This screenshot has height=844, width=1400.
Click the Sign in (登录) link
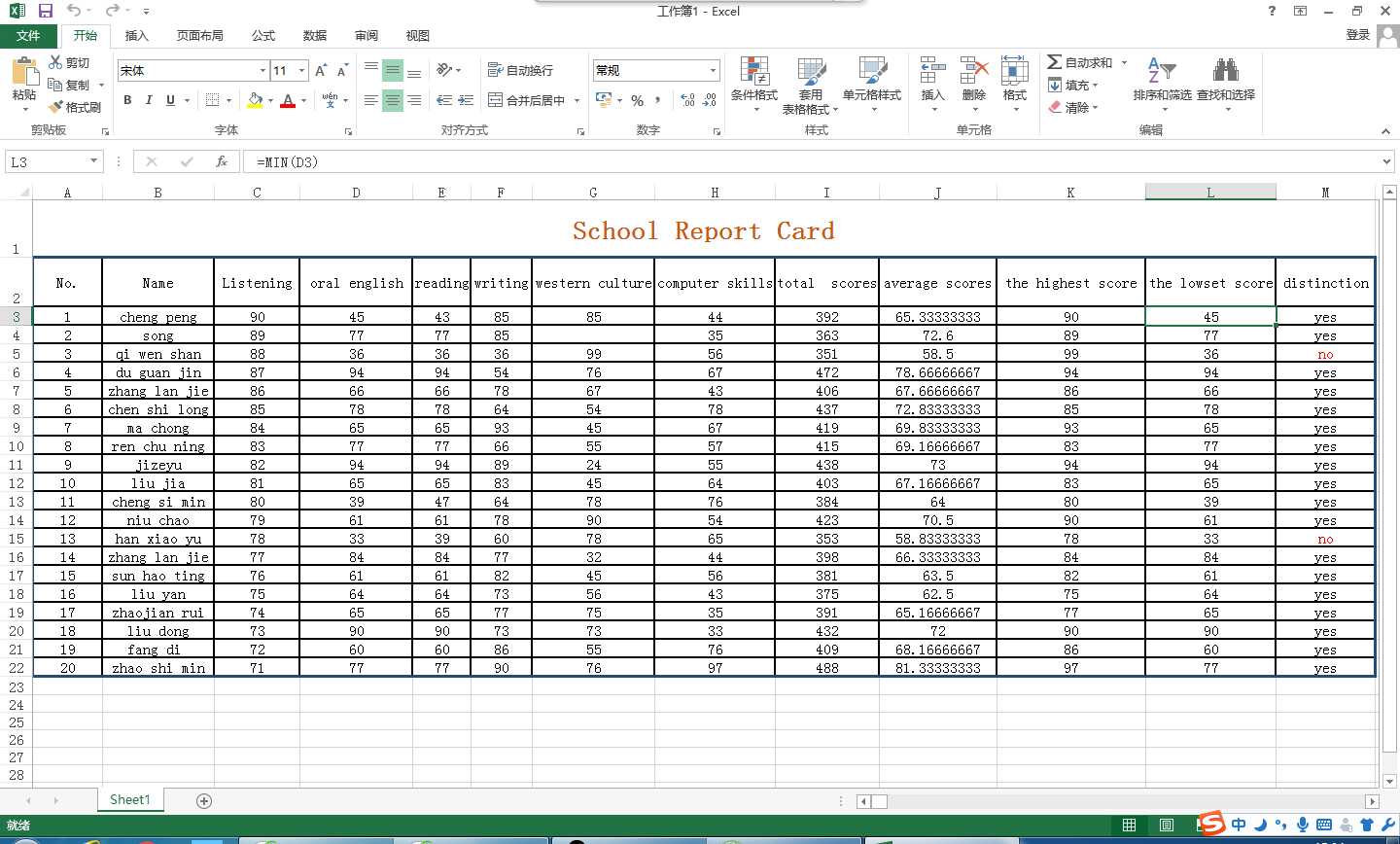pos(1358,35)
